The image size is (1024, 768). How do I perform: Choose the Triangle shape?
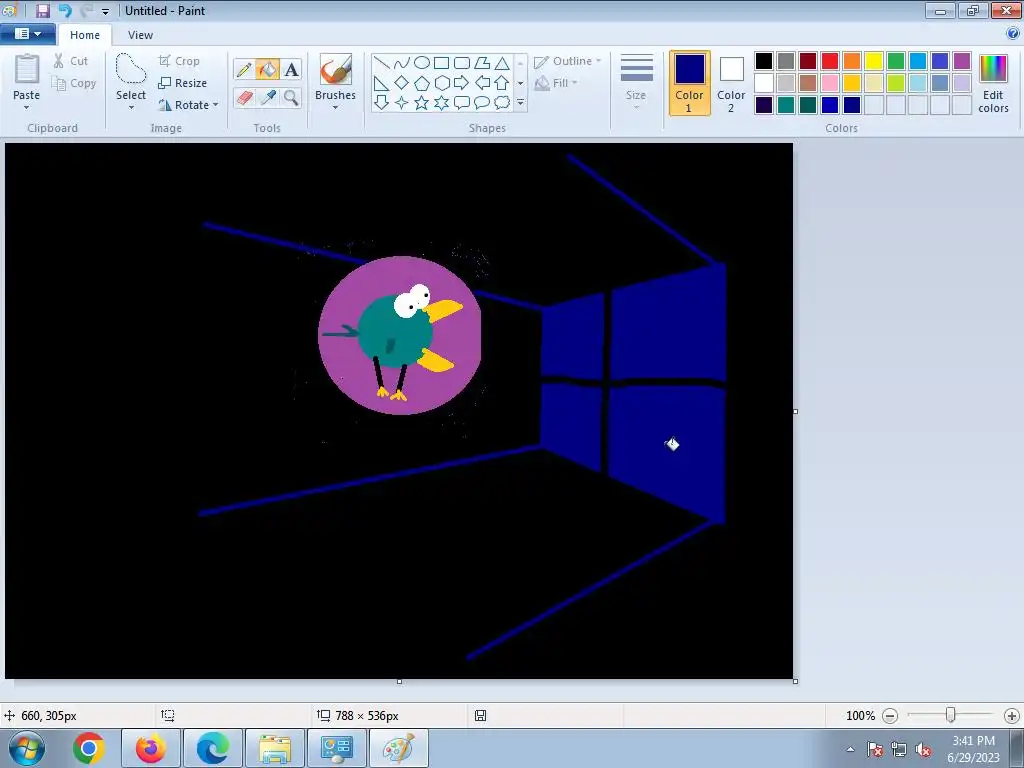[x=502, y=63]
